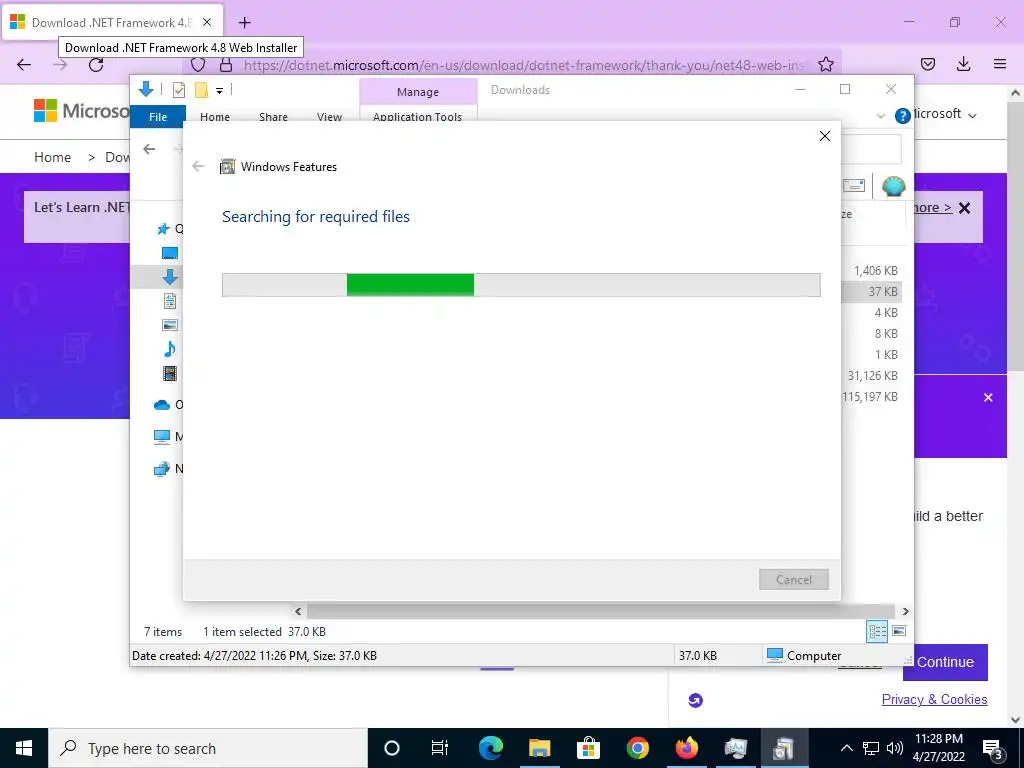Click Windows Features dialog back arrow

tap(199, 167)
